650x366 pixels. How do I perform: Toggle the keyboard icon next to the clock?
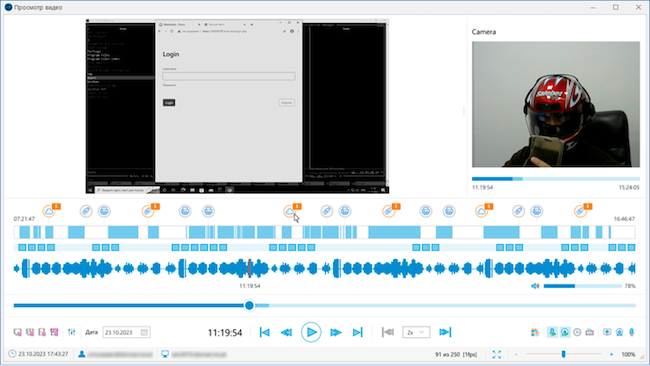(589, 332)
